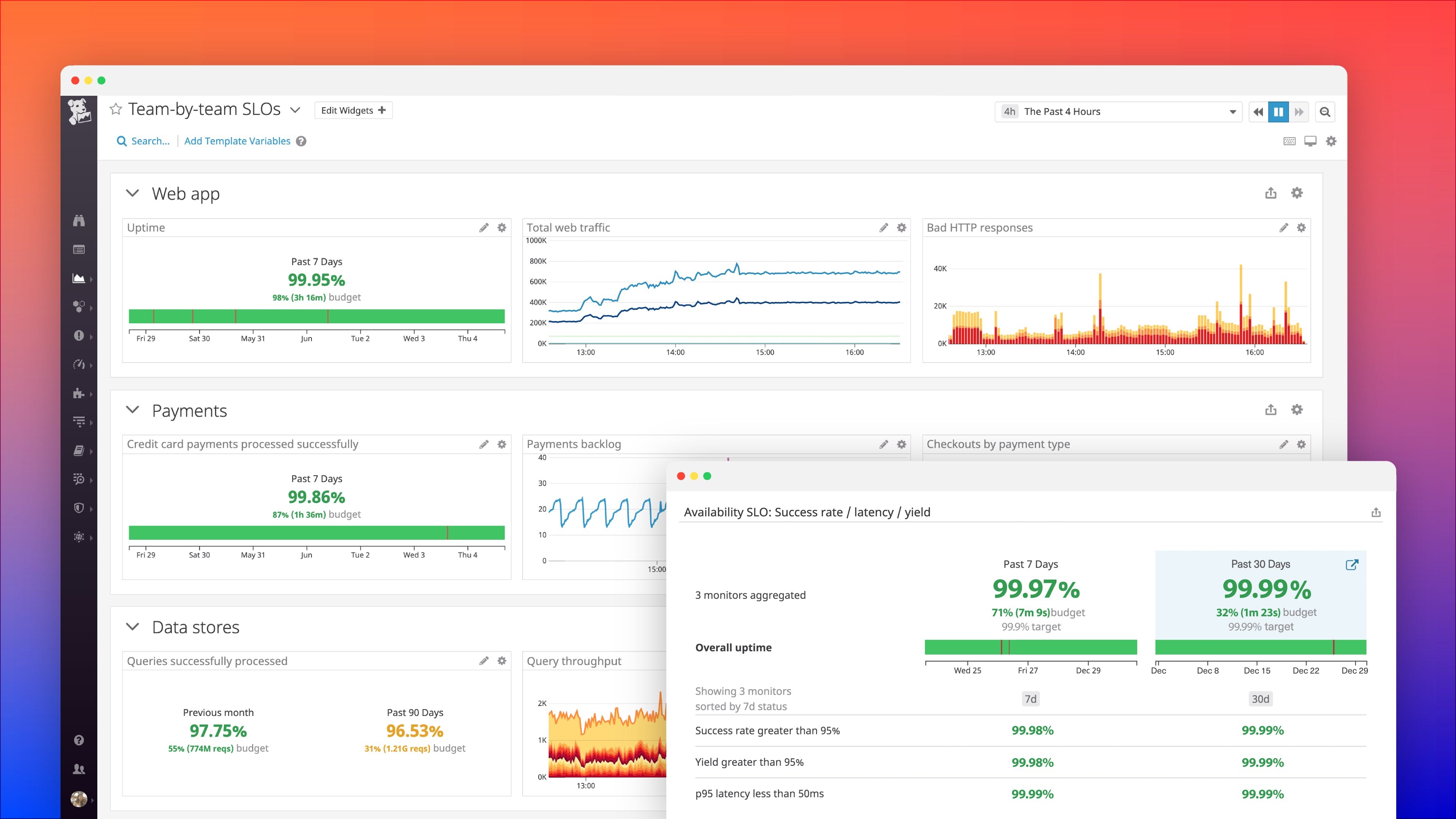Collapse the Payments group

pyautogui.click(x=132, y=410)
